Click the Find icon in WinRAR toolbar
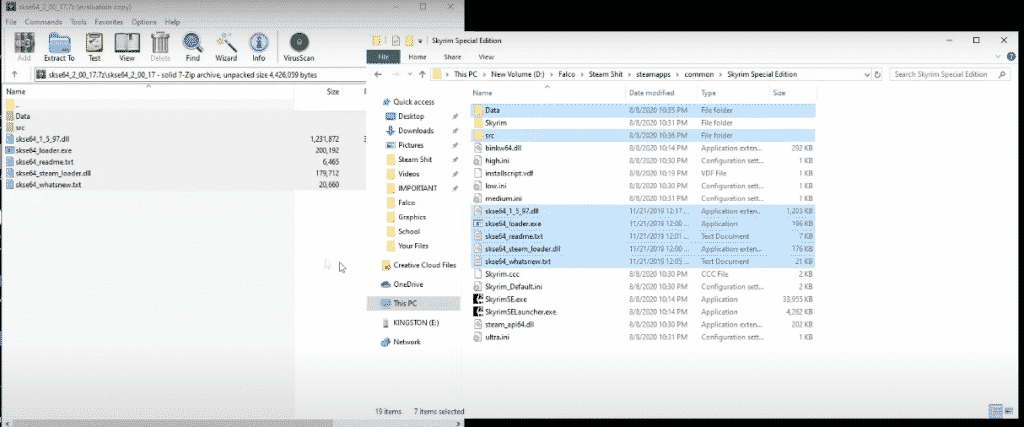 coord(193,47)
